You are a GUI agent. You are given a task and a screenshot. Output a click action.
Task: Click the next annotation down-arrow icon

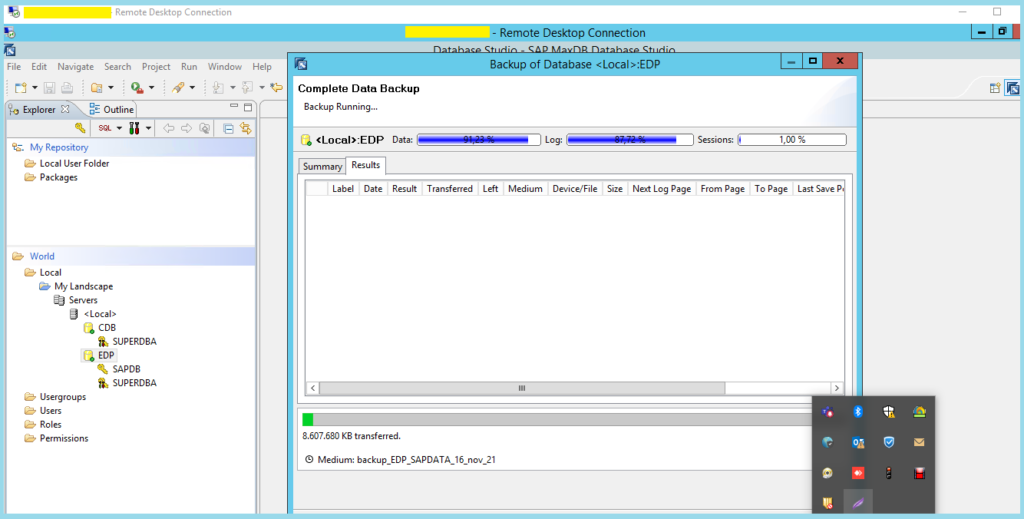coord(219,87)
